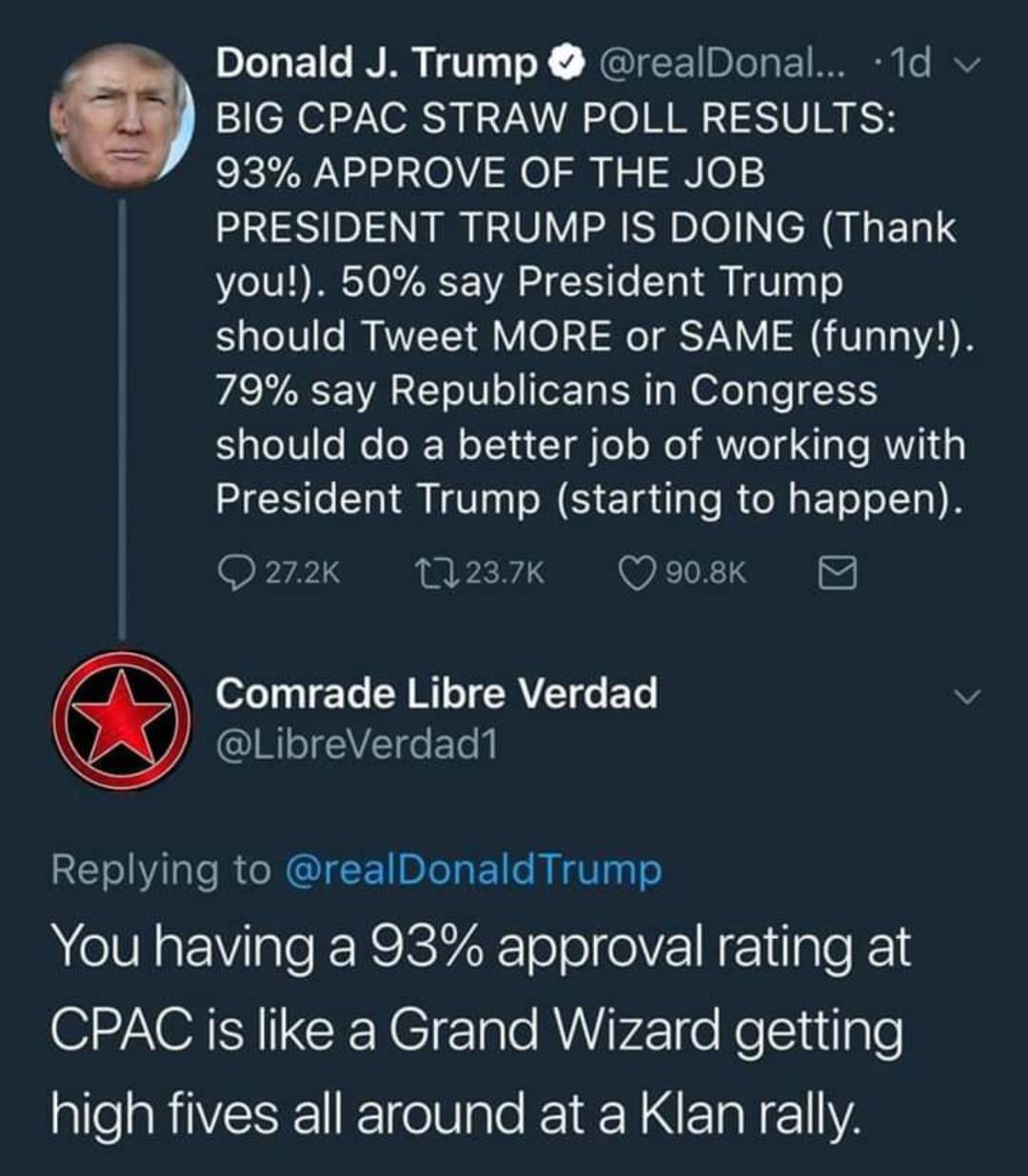Tap the blue verified badge

click(x=566, y=66)
